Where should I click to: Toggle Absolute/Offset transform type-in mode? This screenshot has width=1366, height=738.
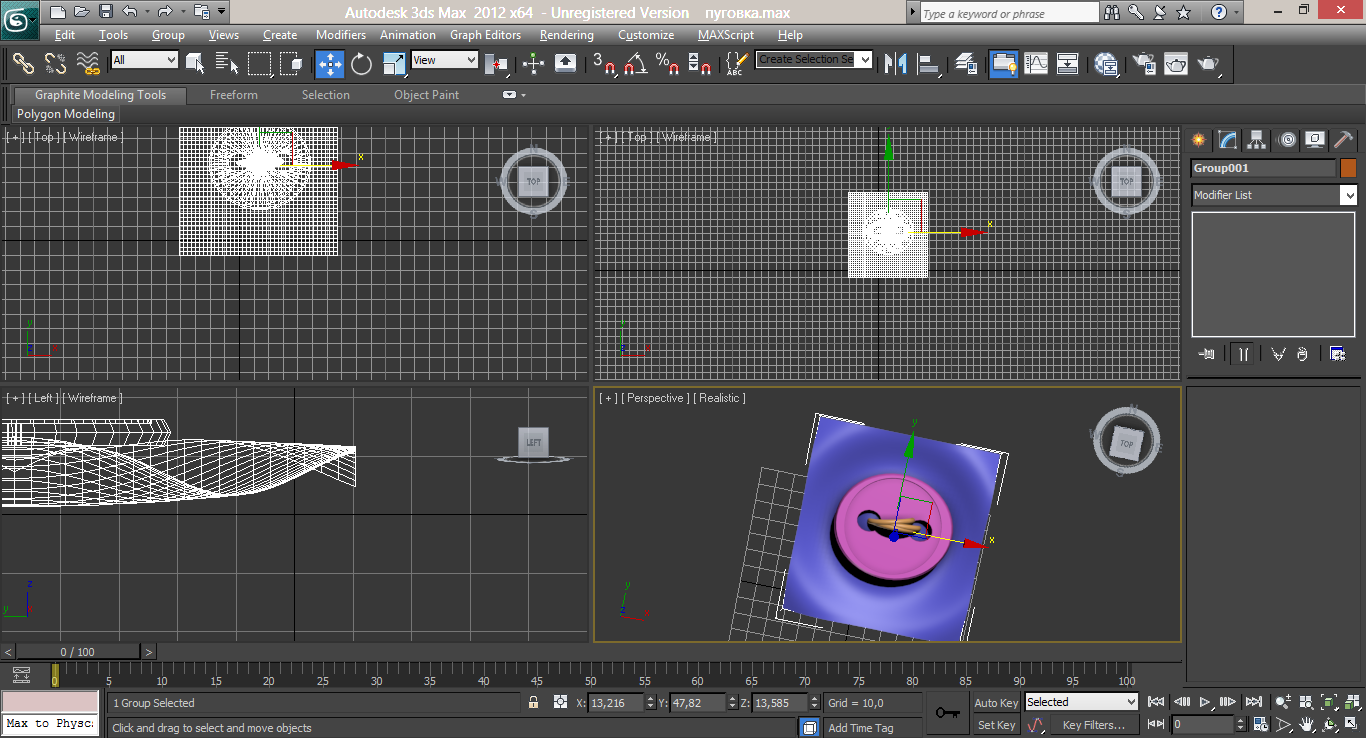560,703
